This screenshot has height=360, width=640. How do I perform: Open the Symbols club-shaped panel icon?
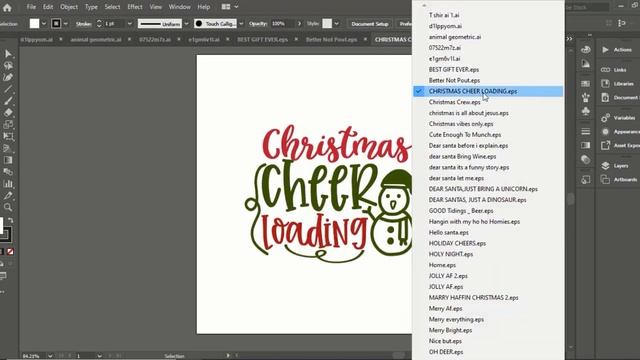586,111
